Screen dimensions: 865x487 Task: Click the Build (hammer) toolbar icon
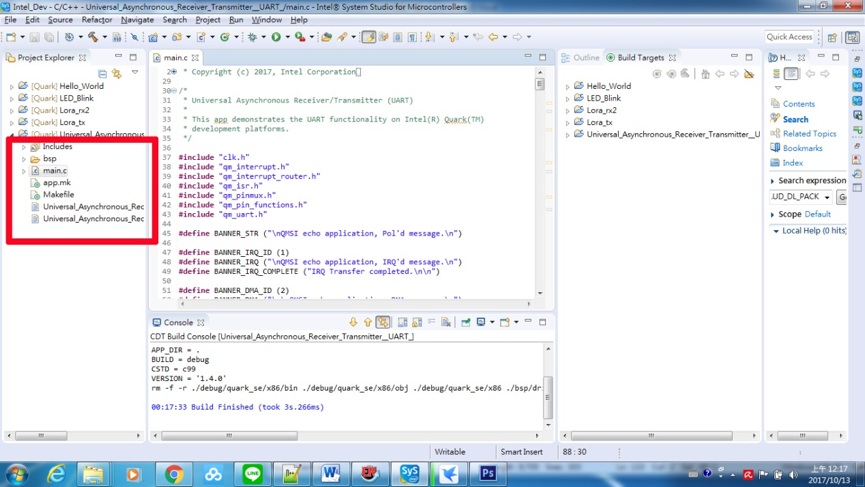pos(93,37)
